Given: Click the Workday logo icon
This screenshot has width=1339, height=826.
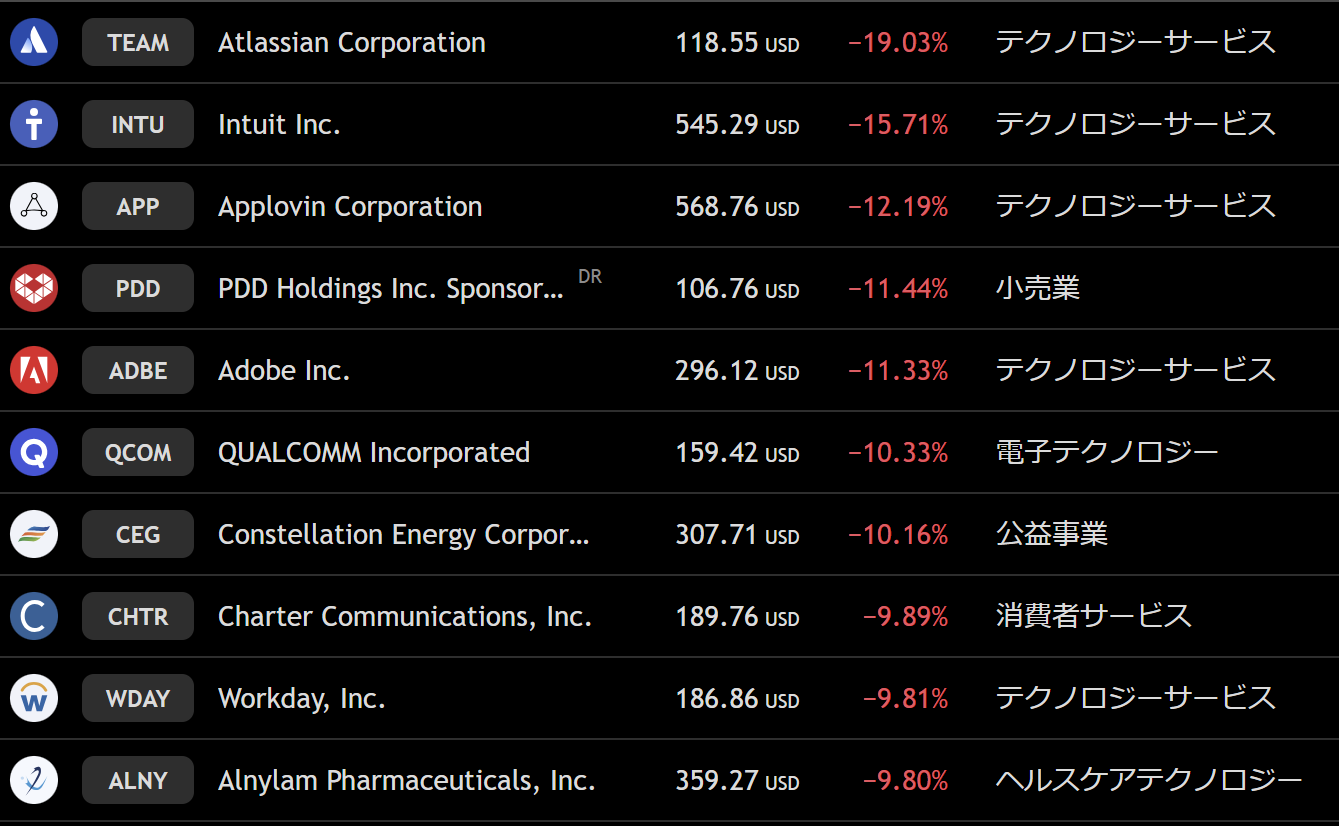Looking at the screenshot, I should [x=34, y=699].
